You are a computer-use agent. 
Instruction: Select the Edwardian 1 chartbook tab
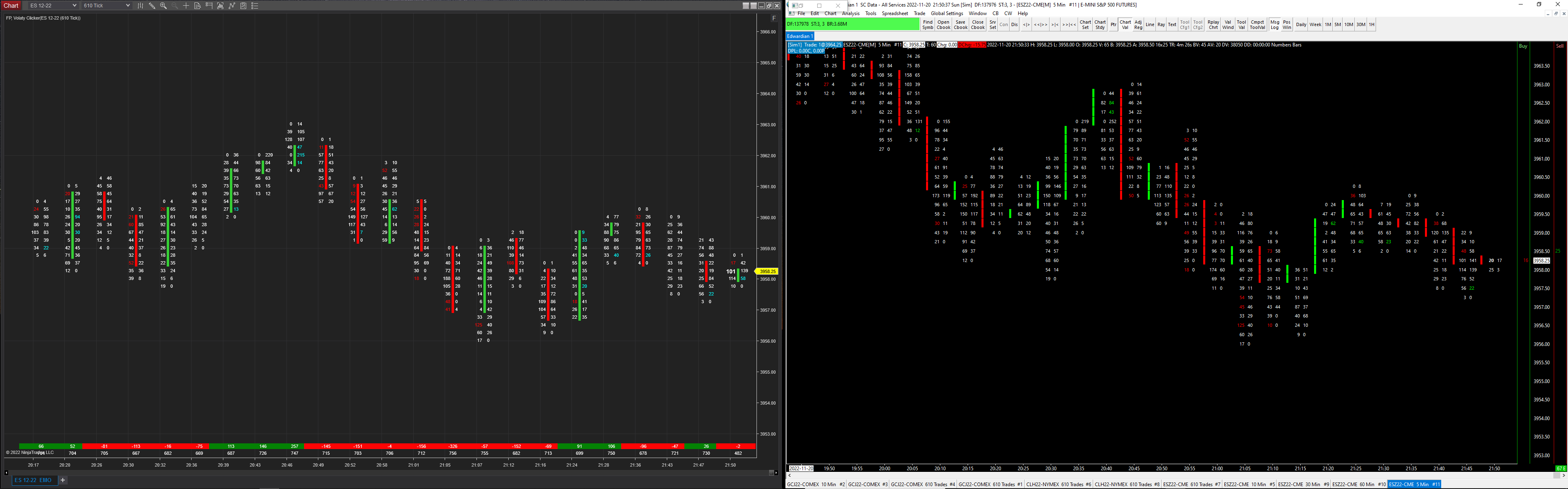800,36
